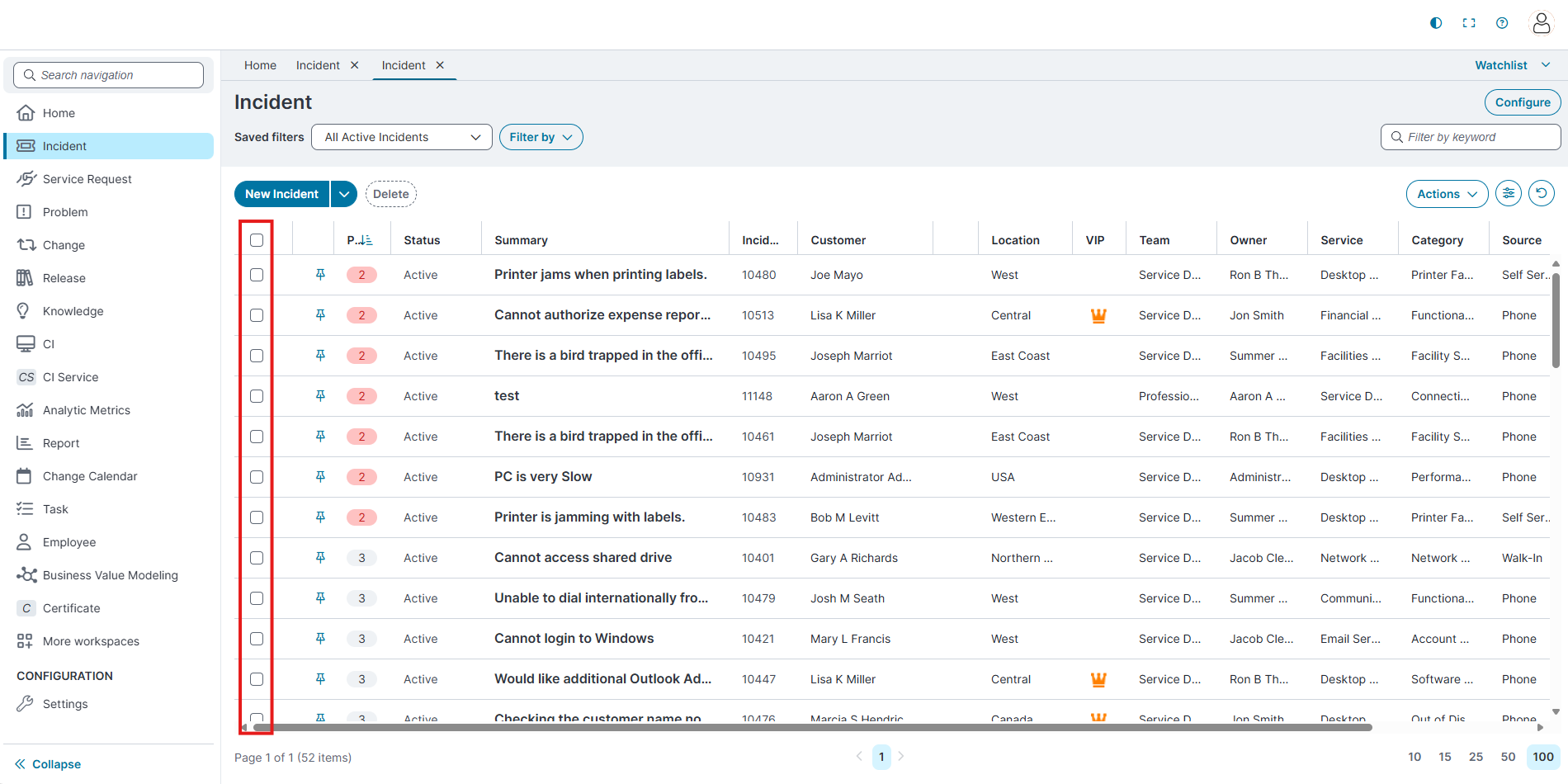The height and width of the screenshot is (784, 1568).
Task: Tick the checkbox for 'PC is very Slow'
Action: (x=257, y=477)
